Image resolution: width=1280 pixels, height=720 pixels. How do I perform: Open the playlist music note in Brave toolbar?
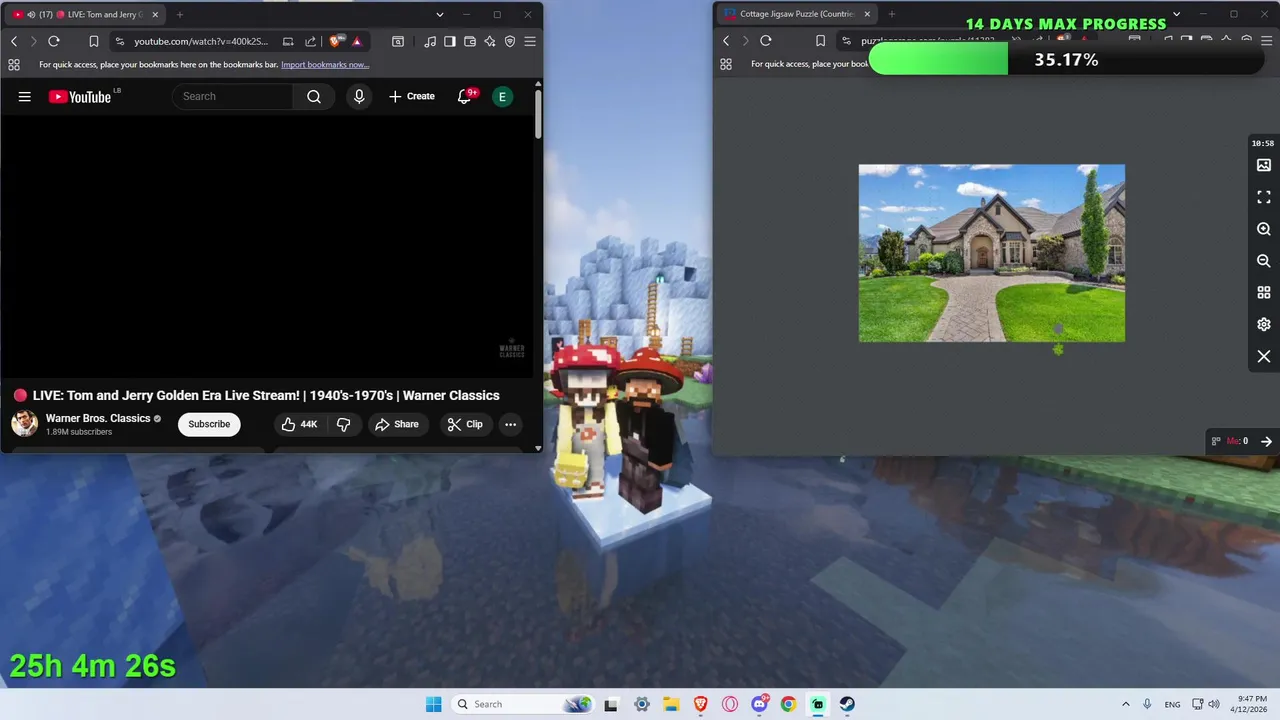pos(430,41)
